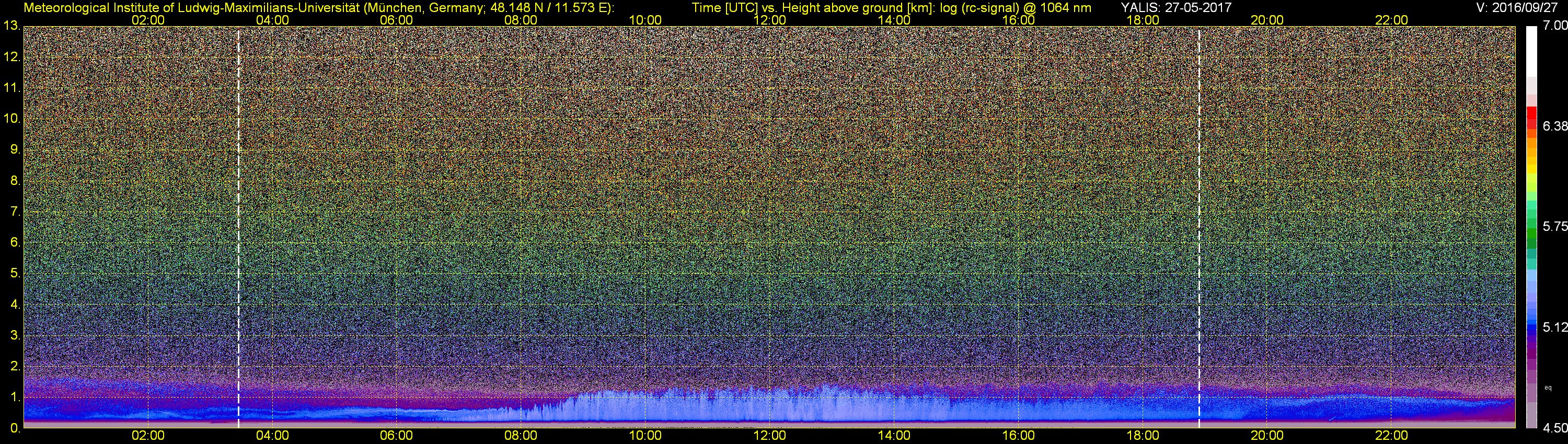Screen dimensions: 1568x444
Task: Click the 13 km height axis label
Action: (x=11, y=26)
